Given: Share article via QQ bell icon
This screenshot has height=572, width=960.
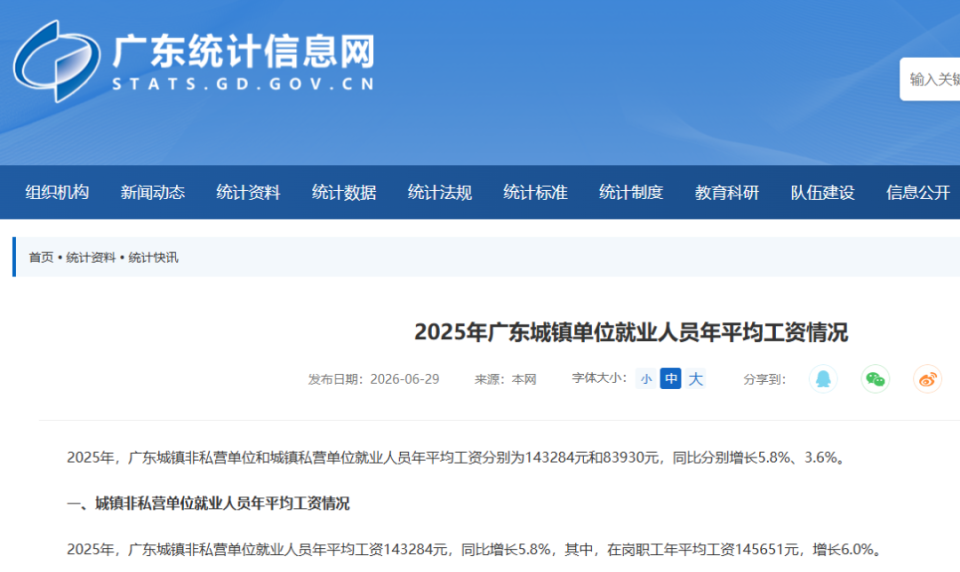Looking at the screenshot, I should coord(823,379).
